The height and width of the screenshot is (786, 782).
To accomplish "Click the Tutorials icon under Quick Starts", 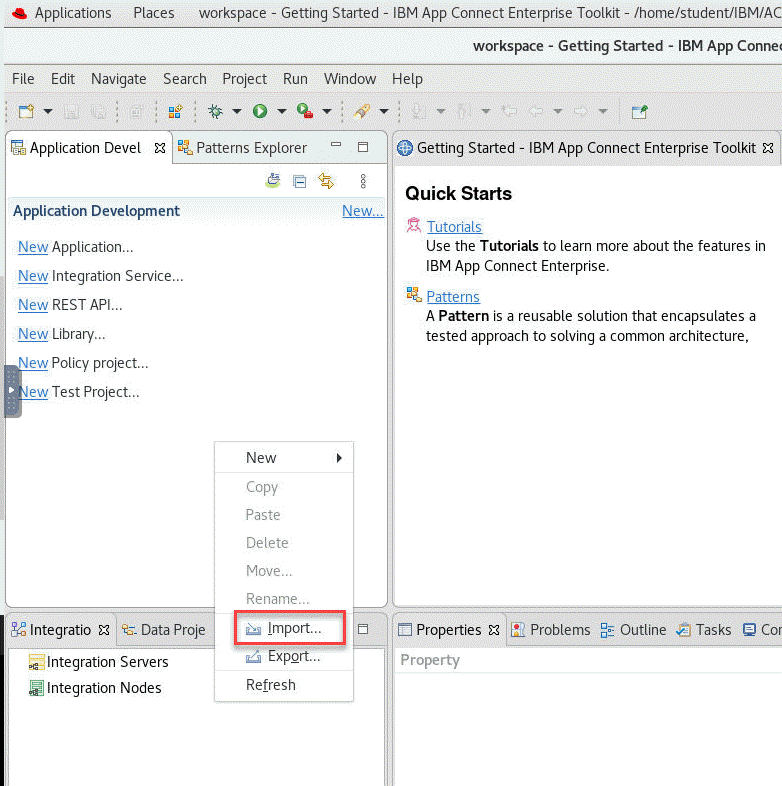I will pyautogui.click(x=414, y=226).
